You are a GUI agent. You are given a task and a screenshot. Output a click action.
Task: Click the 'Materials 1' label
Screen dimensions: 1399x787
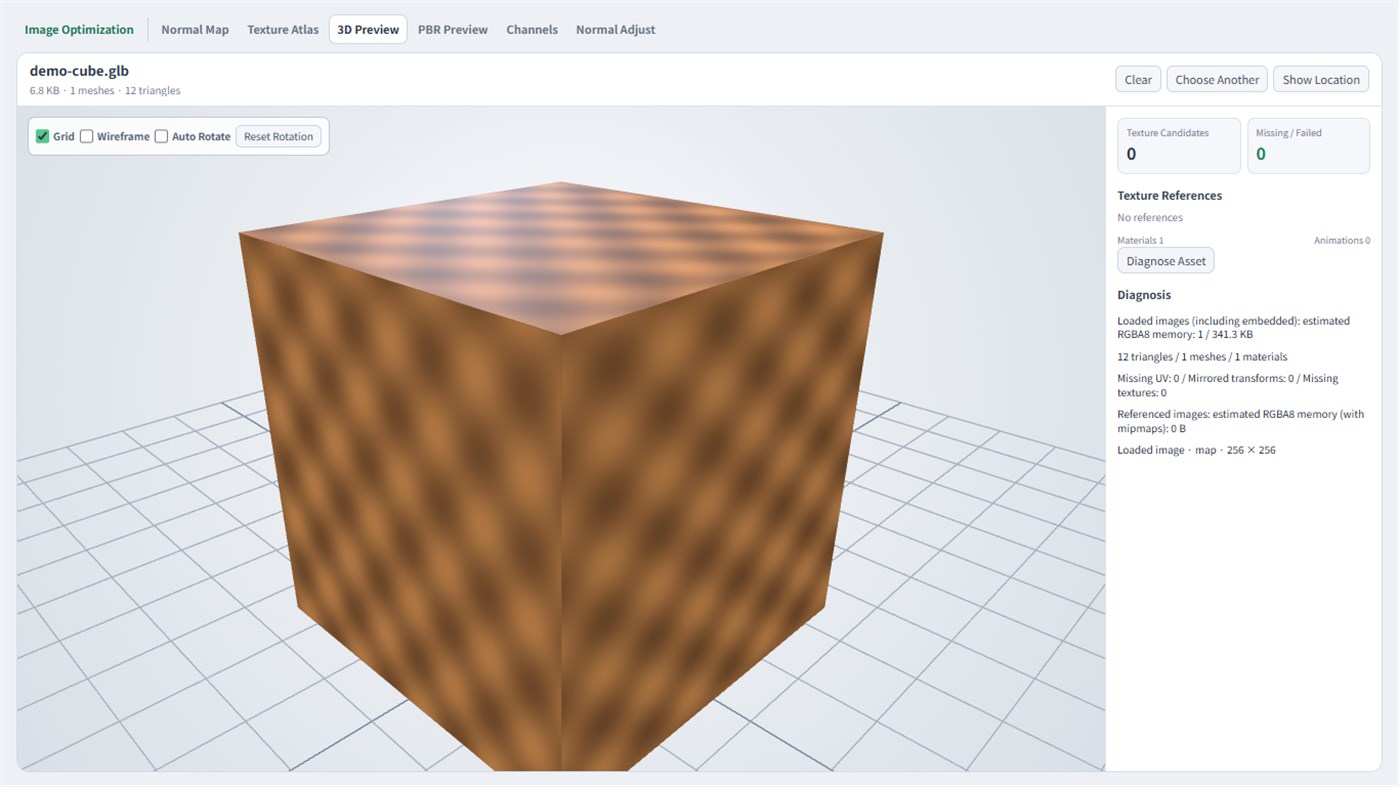1140,241
